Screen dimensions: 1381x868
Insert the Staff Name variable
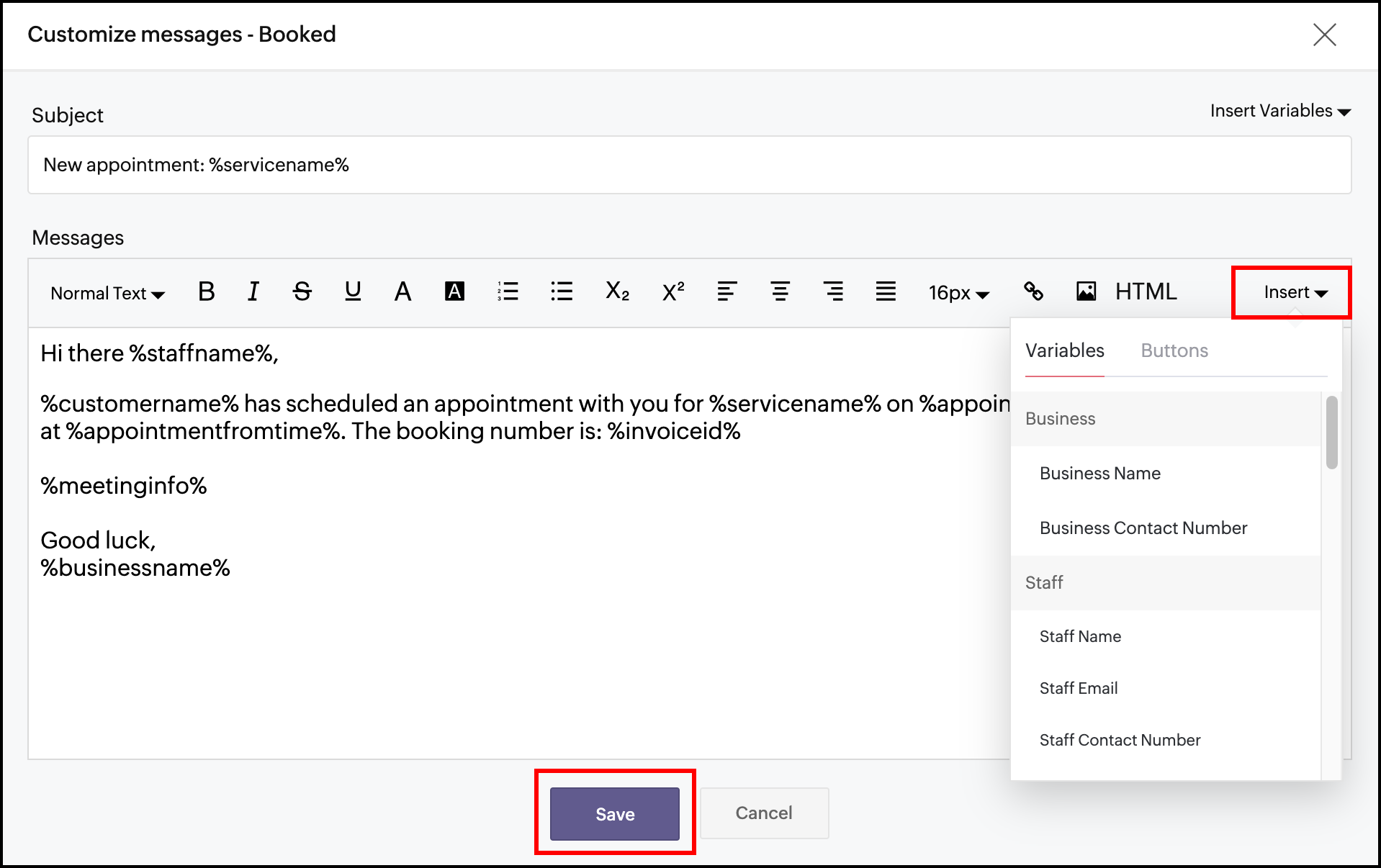click(x=1166, y=636)
